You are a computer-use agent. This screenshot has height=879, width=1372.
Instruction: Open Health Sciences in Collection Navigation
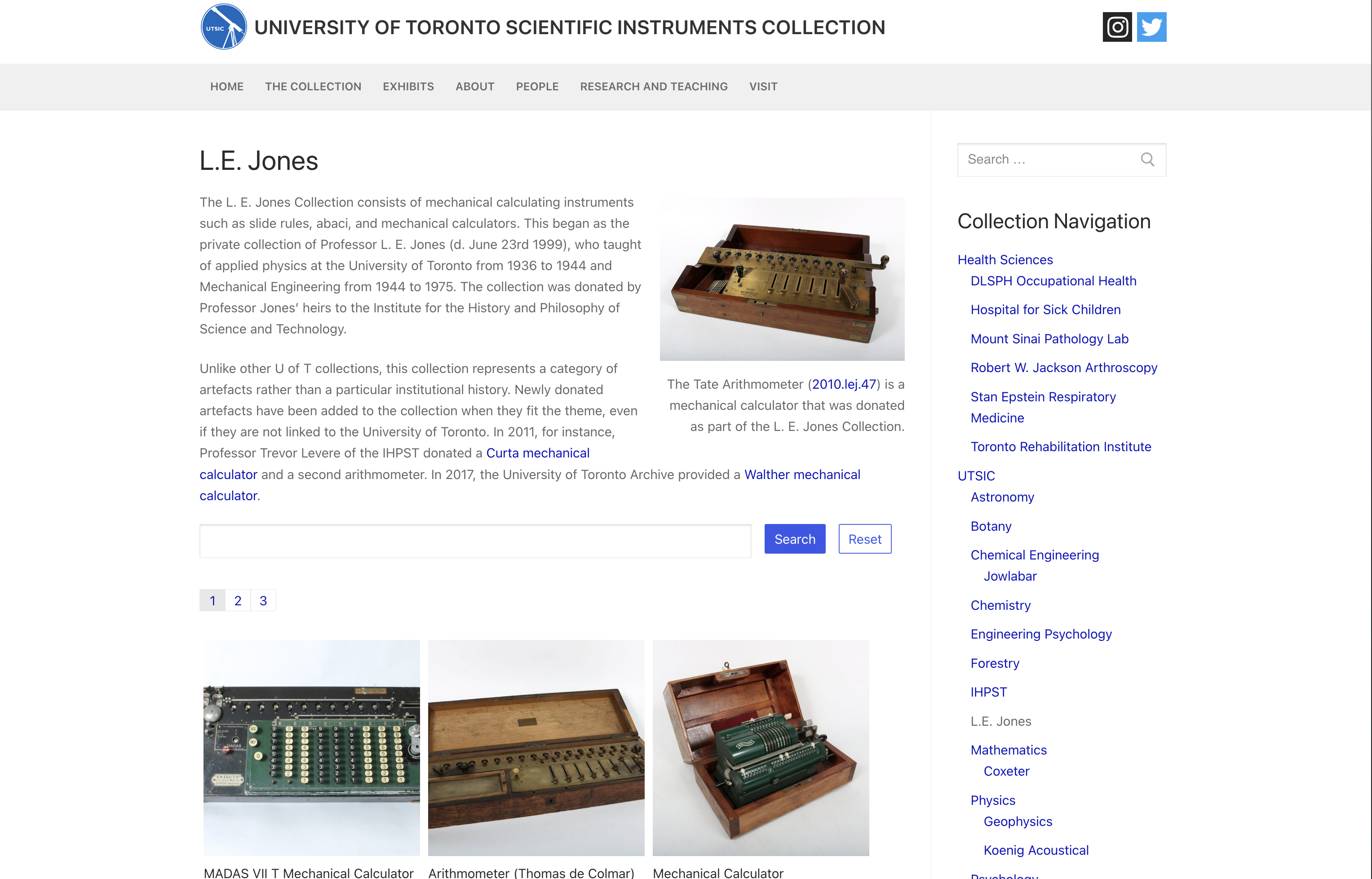click(1005, 260)
